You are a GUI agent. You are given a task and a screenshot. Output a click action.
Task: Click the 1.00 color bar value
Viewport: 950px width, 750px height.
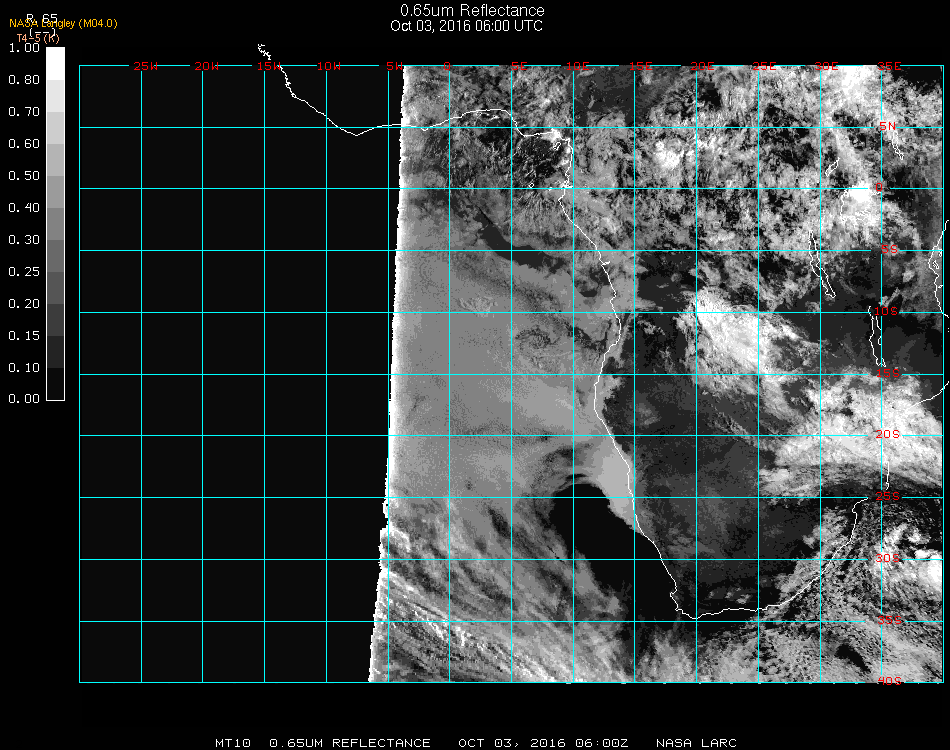pos(24,48)
